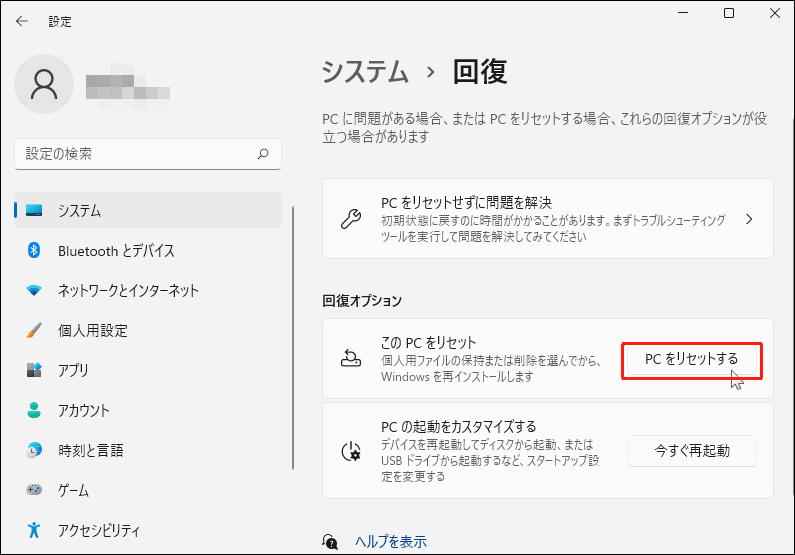Click PC の起動をカスタマイズする title text

tap(458, 426)
